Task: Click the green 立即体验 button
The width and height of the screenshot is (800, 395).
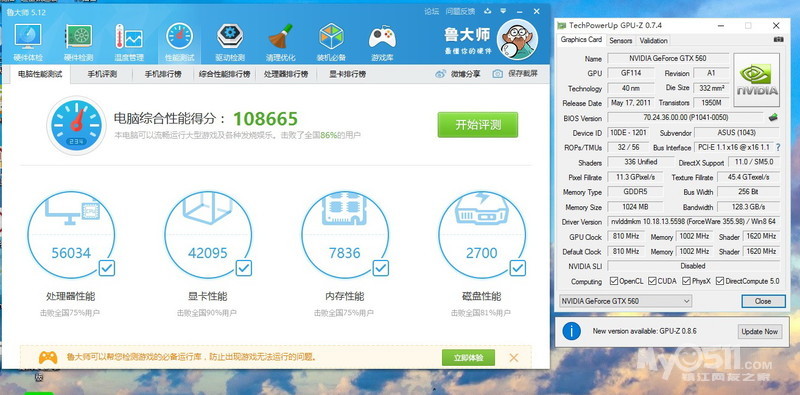Action: (x=468, y=358)
